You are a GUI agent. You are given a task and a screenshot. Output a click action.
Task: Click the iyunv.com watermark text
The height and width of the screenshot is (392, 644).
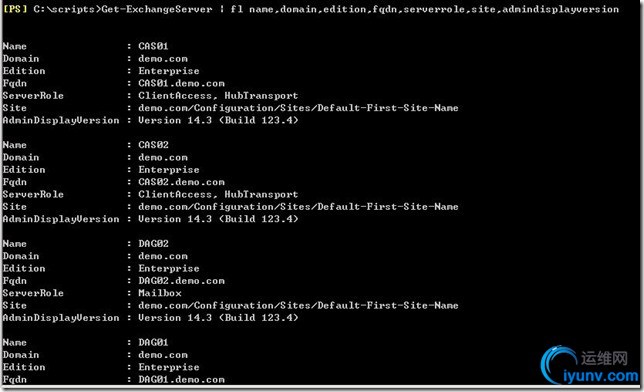(601, 376)
